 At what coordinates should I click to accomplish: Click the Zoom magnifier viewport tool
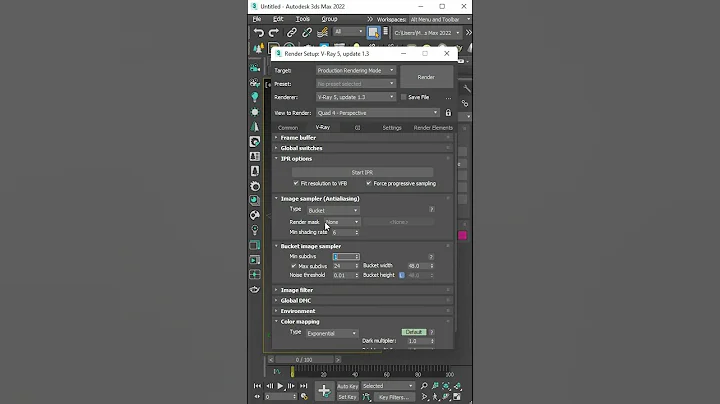(424, 386)
